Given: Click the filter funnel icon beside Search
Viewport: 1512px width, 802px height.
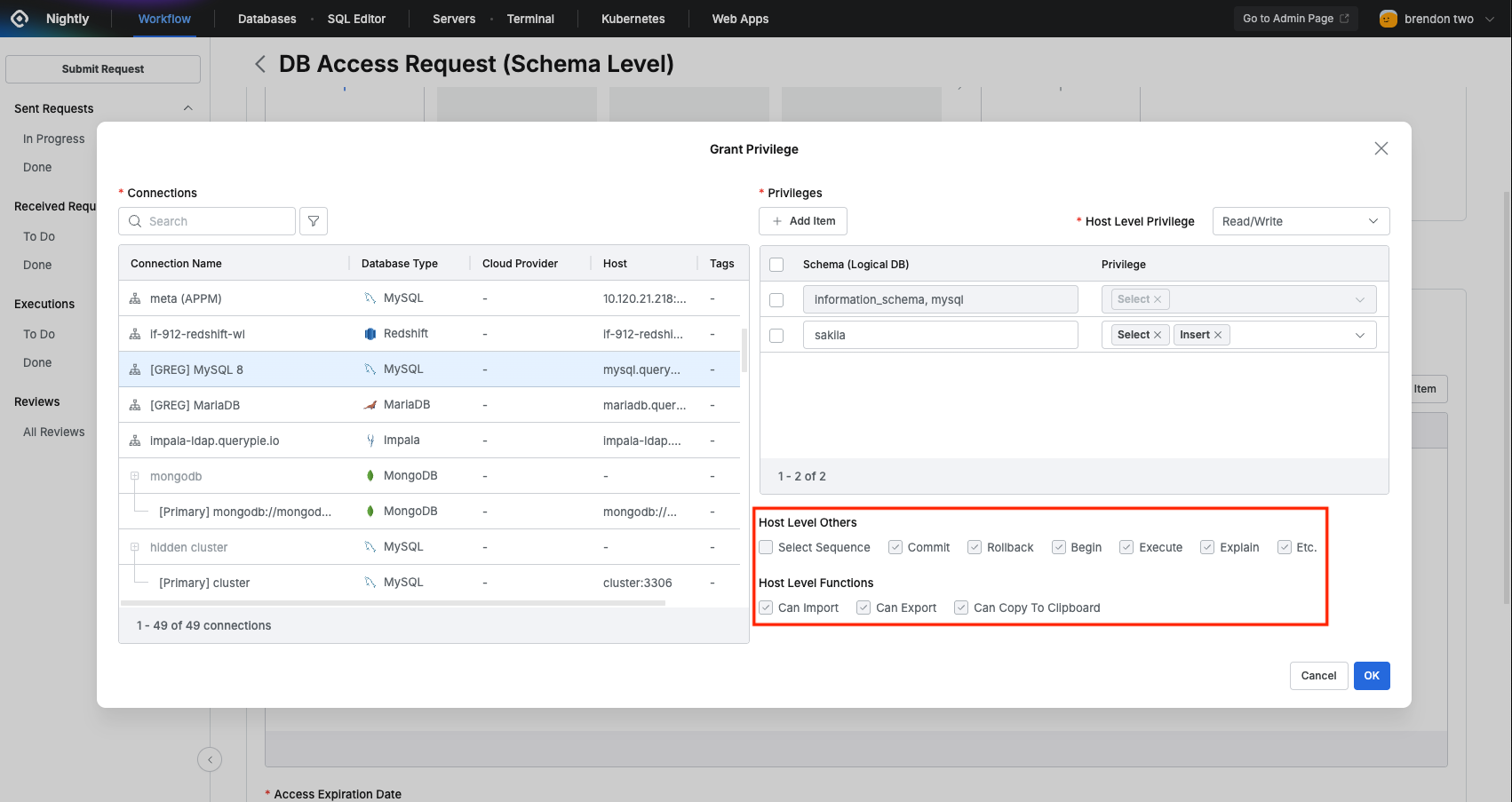Looking at the screenshot, I should pyautogui.click(x=314, y=221).
